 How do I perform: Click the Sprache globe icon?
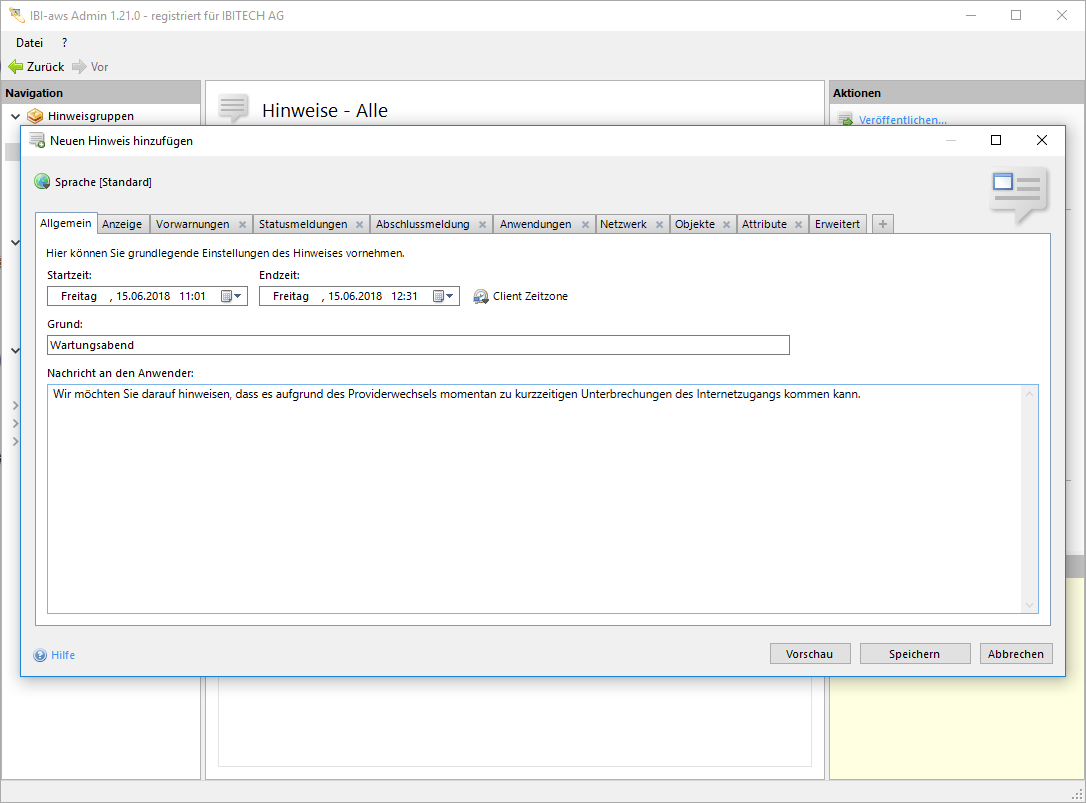42,182
